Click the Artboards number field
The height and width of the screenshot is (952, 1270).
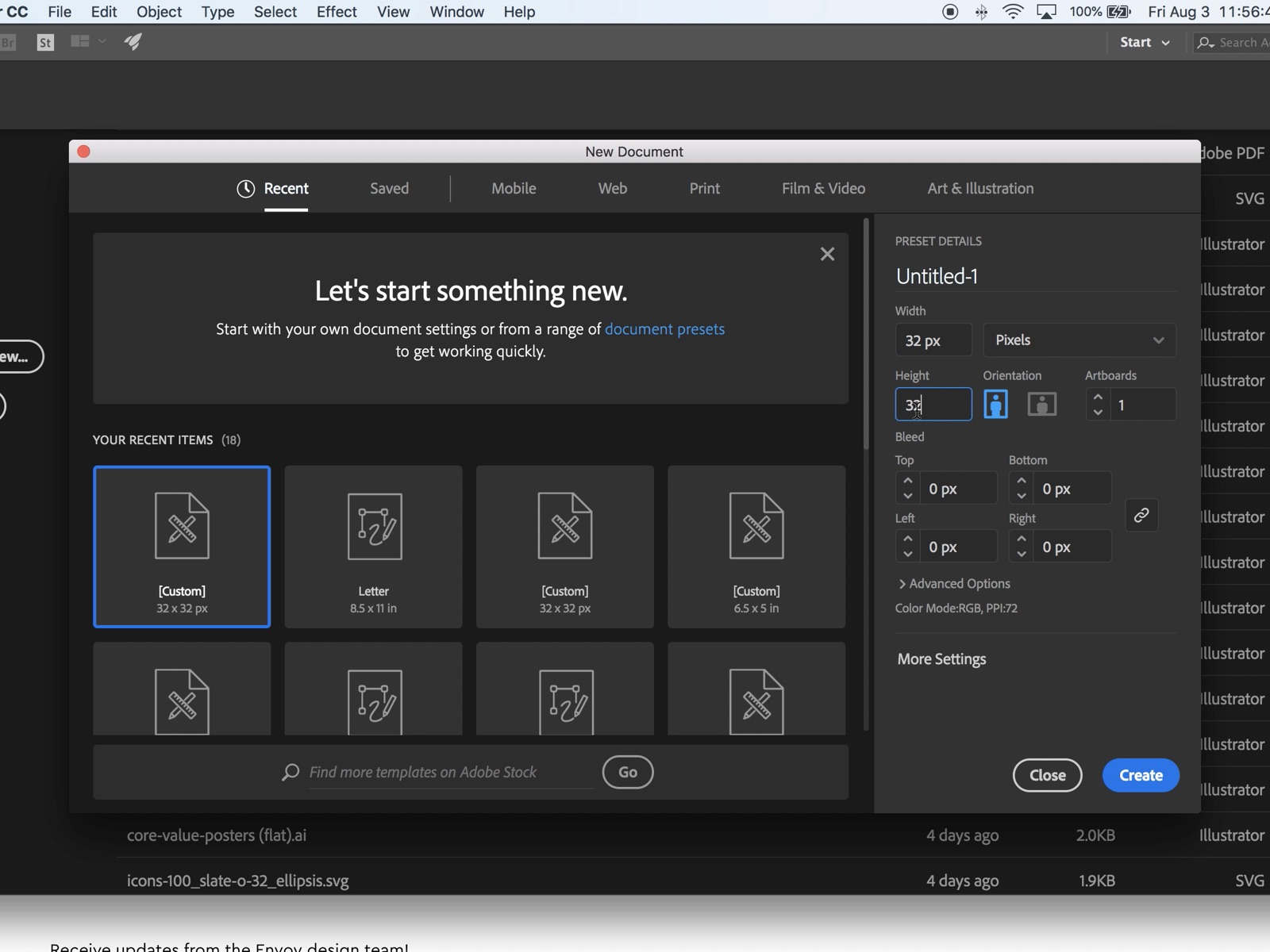1143,405
